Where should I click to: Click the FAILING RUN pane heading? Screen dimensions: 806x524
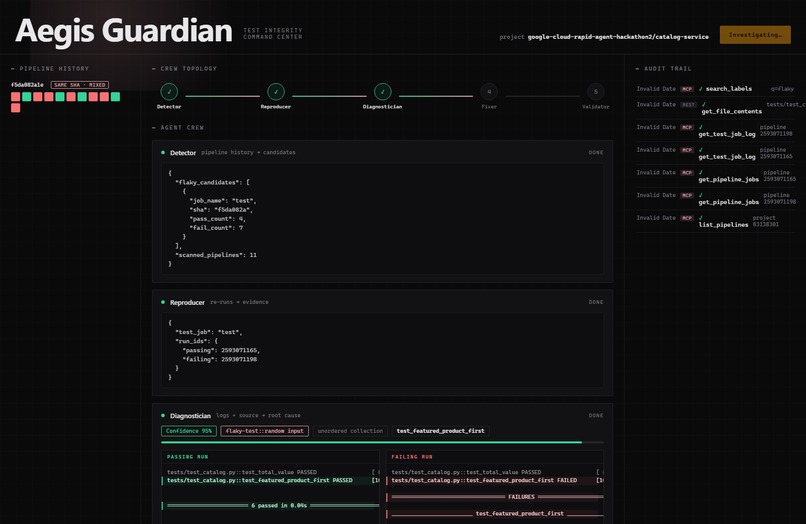412,457
